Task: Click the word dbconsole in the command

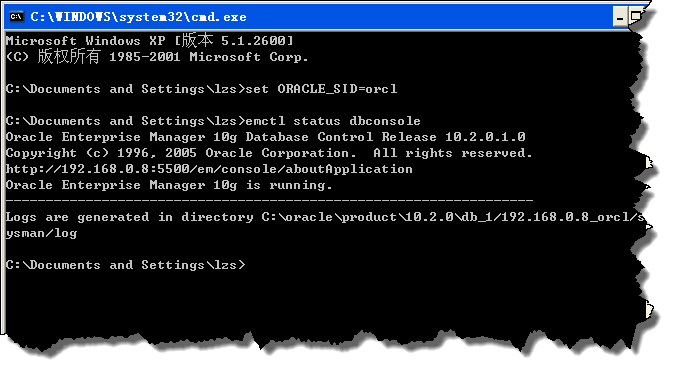Action: coord(385,121)
